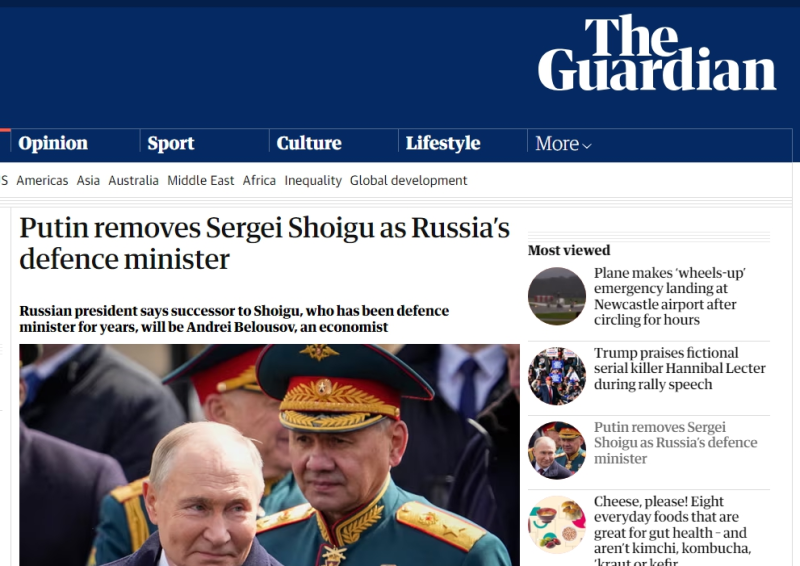Go to the Africa subsection
The width and height of the screenshot is (800, 566).
(259, 180)
